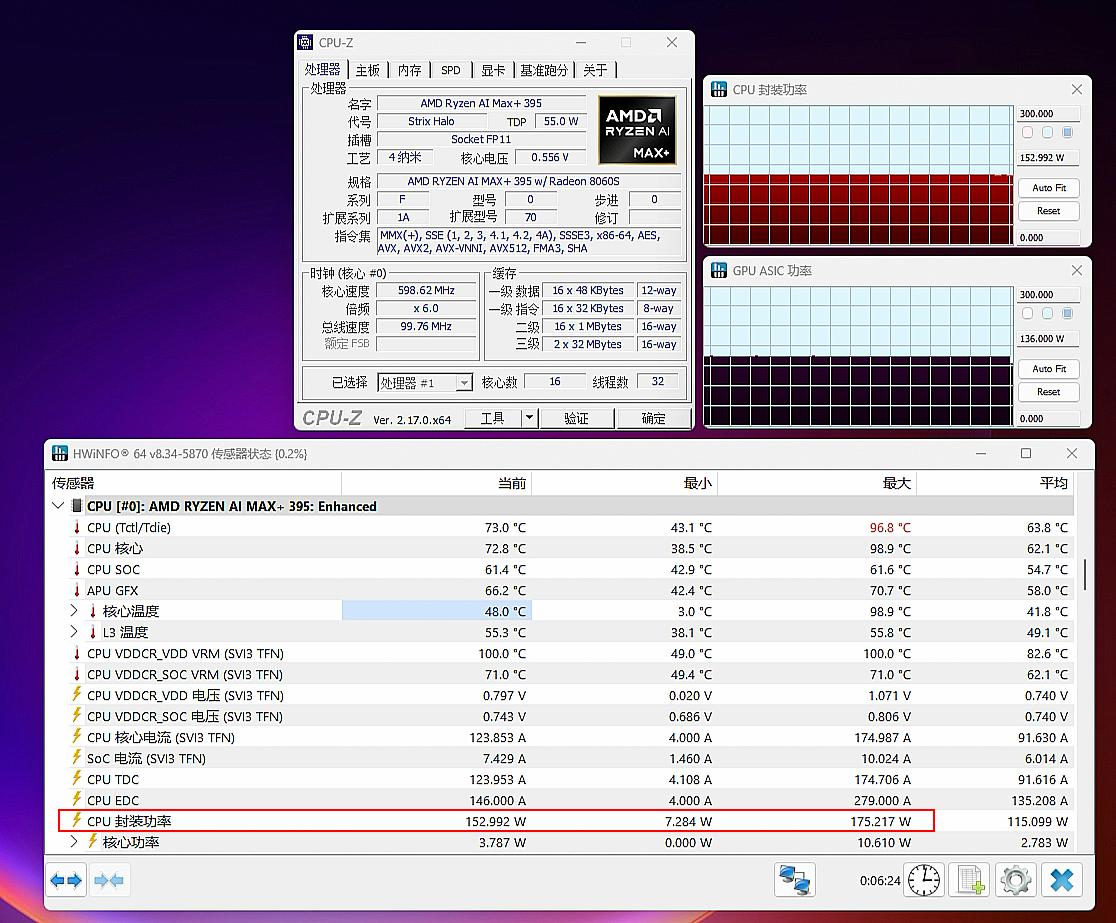Click the clock timer icon in HWiNFO
The width and height of the screenshot is (1116, 923).
[x=923, y=880]
